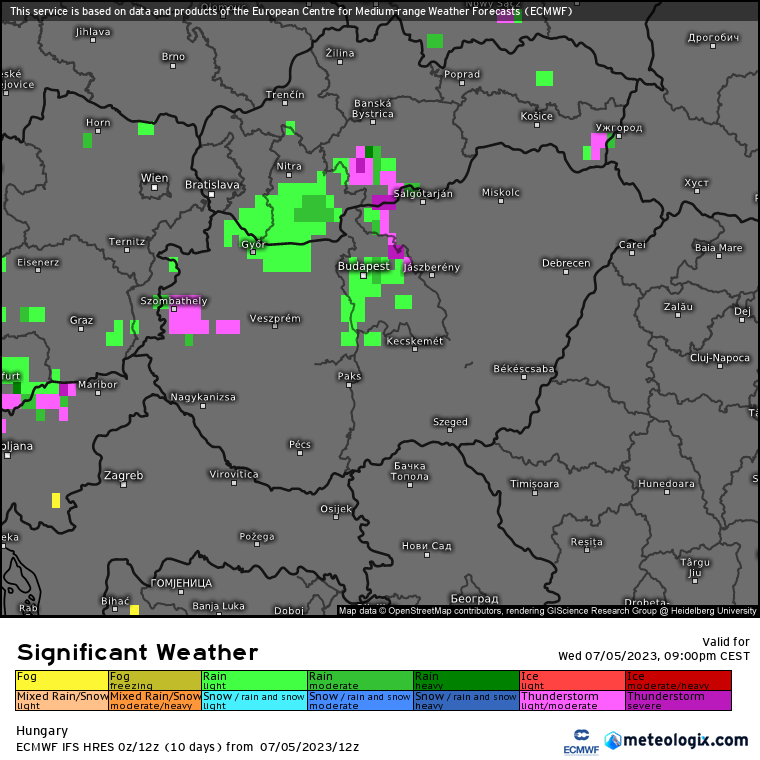This screenshot has width=760, height=760.
Task: Click the Szeged city marker
Action: pos(450,432)
